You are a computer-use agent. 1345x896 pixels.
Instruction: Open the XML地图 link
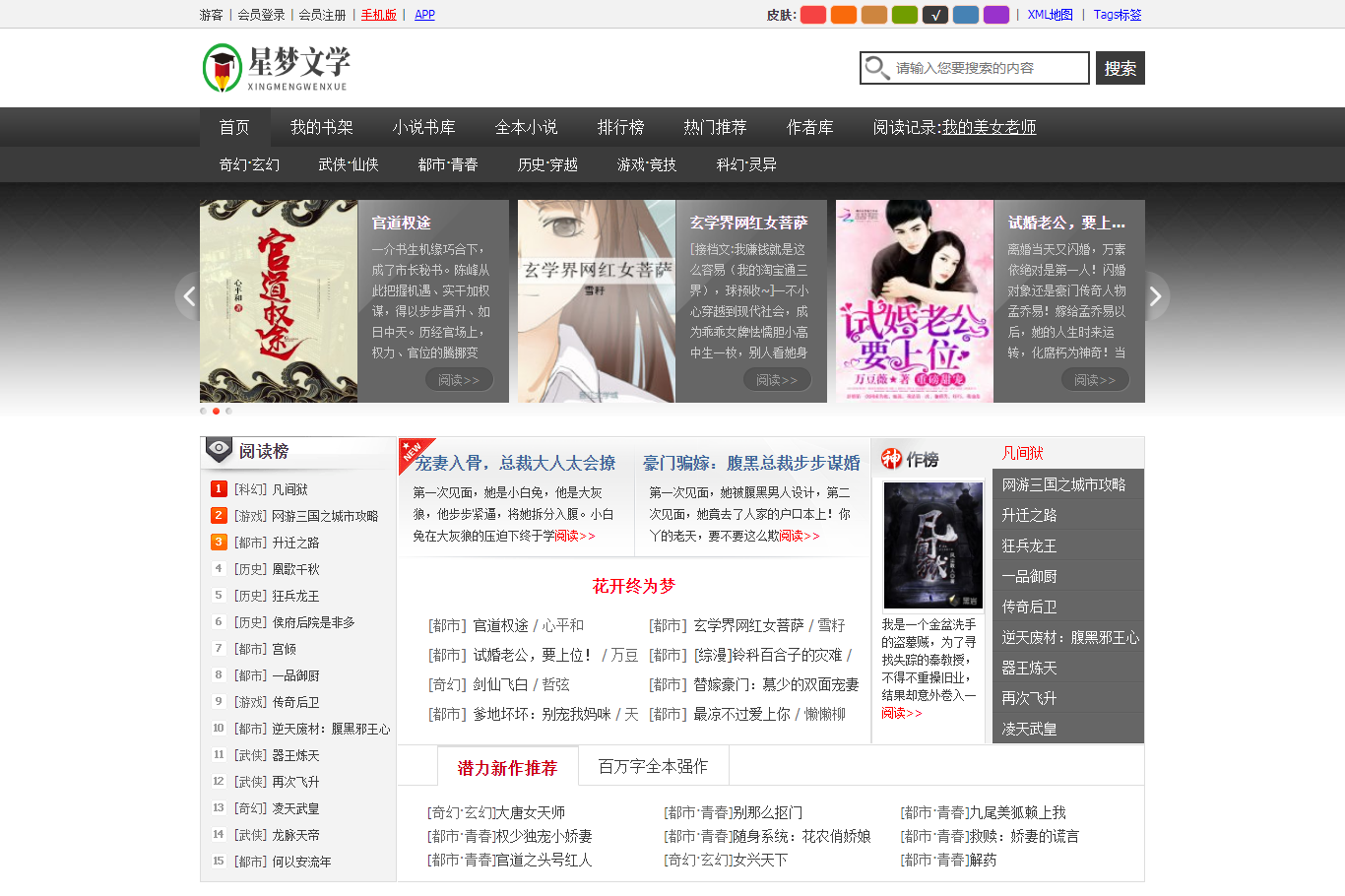[1051, 15]
